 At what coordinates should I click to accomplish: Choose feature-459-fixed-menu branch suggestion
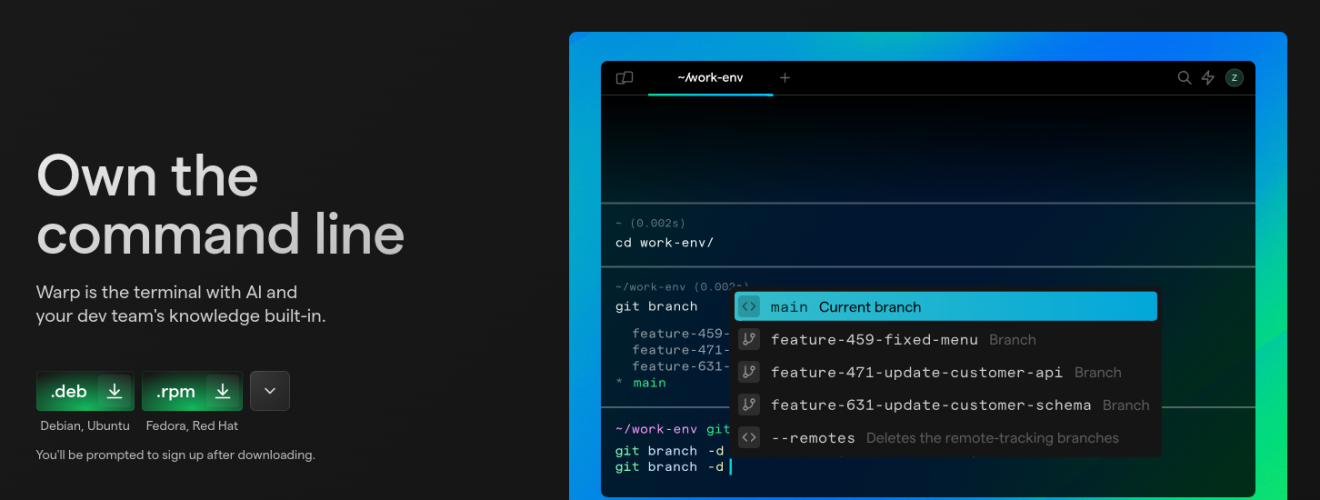pyautogui.click(x=946, y=340)
